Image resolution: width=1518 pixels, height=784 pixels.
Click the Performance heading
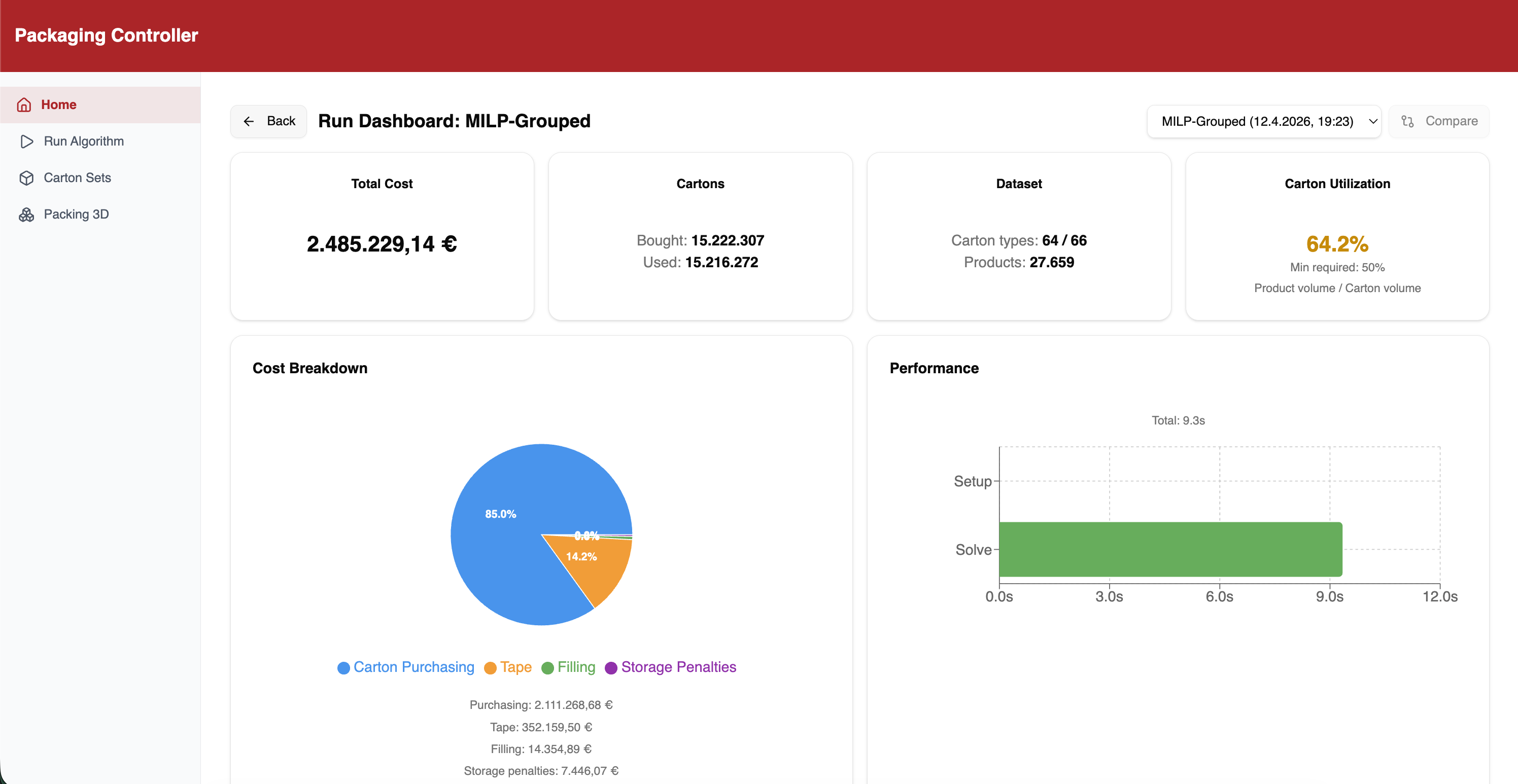click(934, 368)
